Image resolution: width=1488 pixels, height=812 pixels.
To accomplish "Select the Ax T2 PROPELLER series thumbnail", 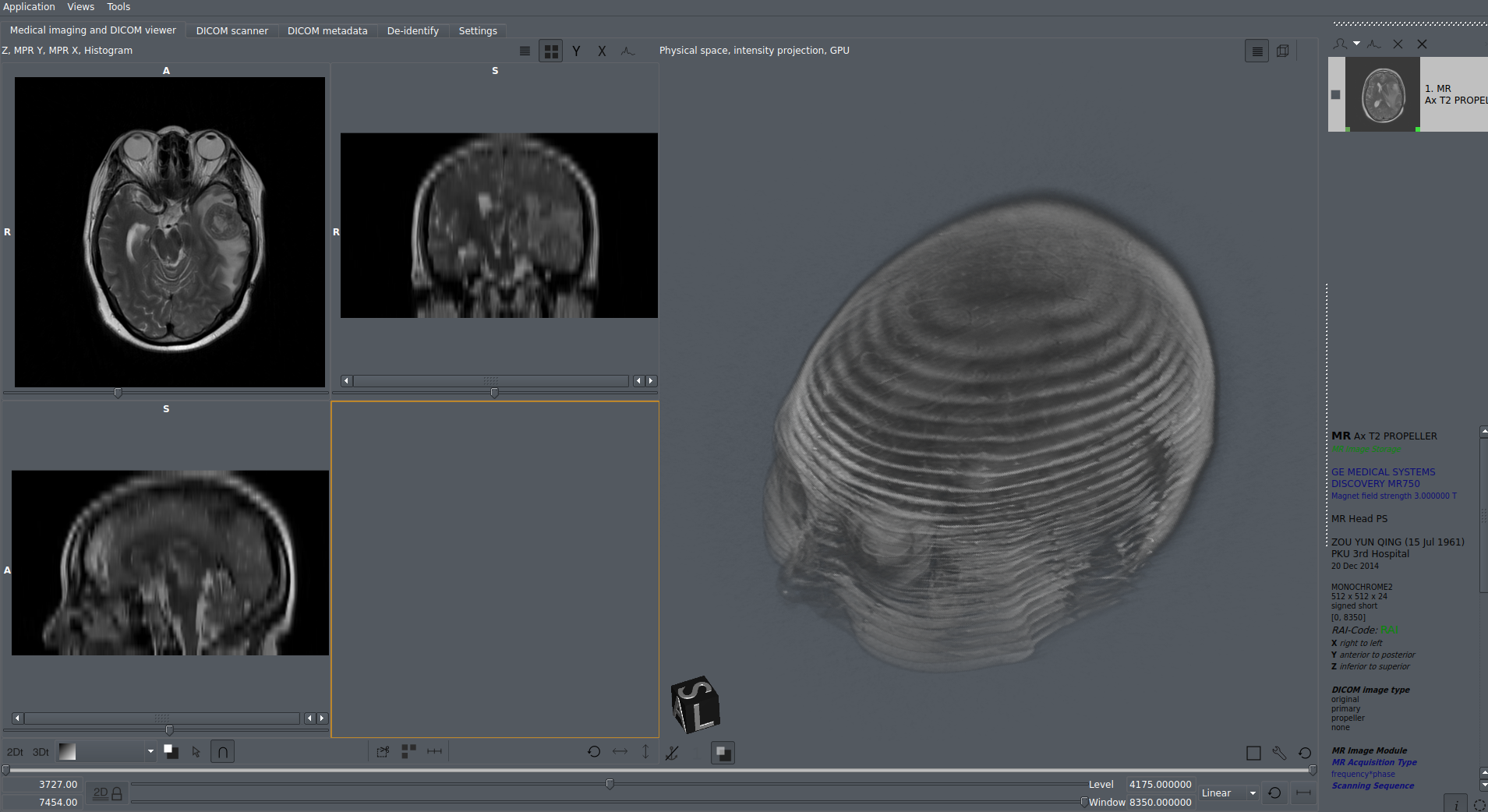I will tap(1383, 94).
